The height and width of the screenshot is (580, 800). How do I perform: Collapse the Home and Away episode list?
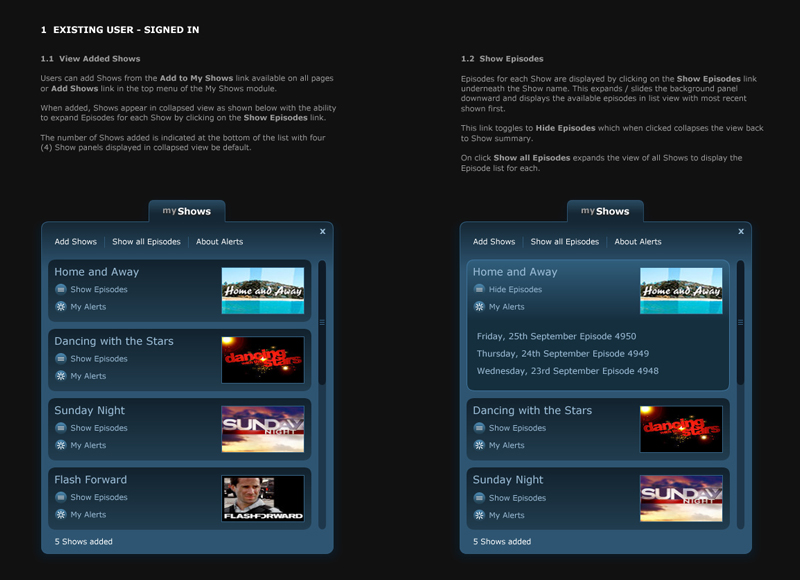point(504,288)
